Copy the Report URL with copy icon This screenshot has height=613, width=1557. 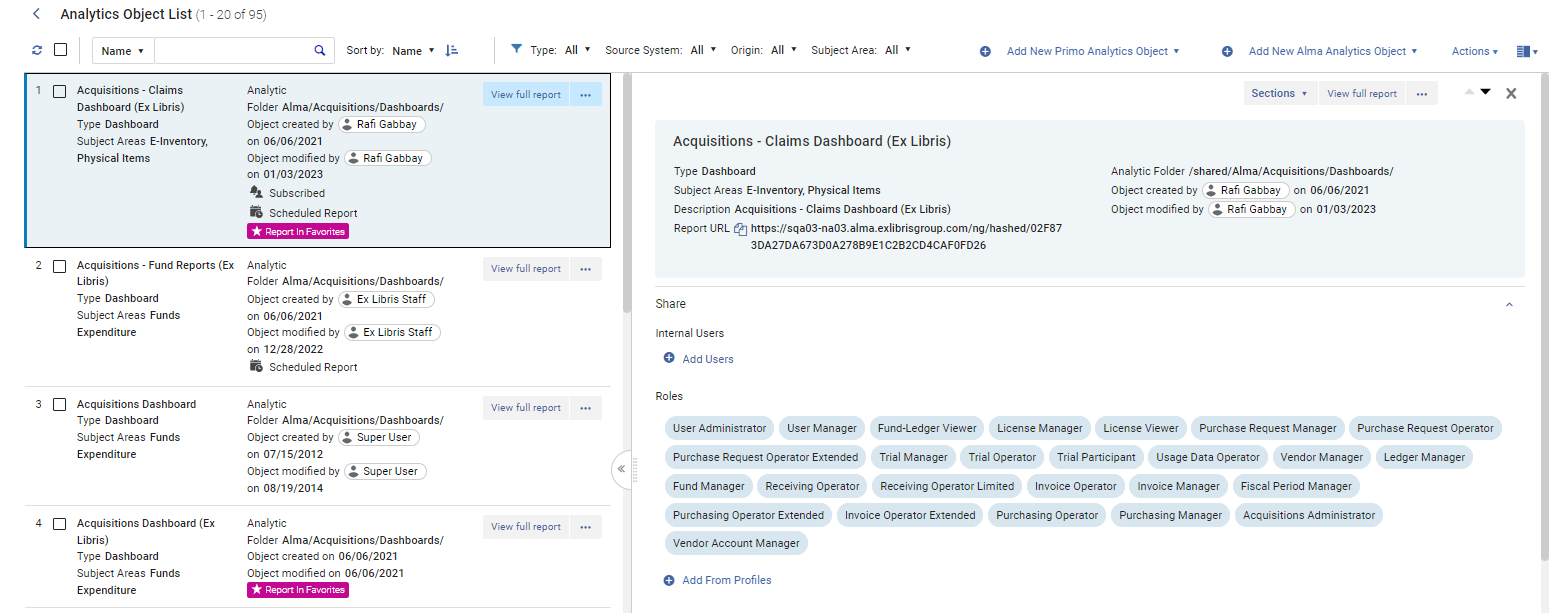pos(740,229)
